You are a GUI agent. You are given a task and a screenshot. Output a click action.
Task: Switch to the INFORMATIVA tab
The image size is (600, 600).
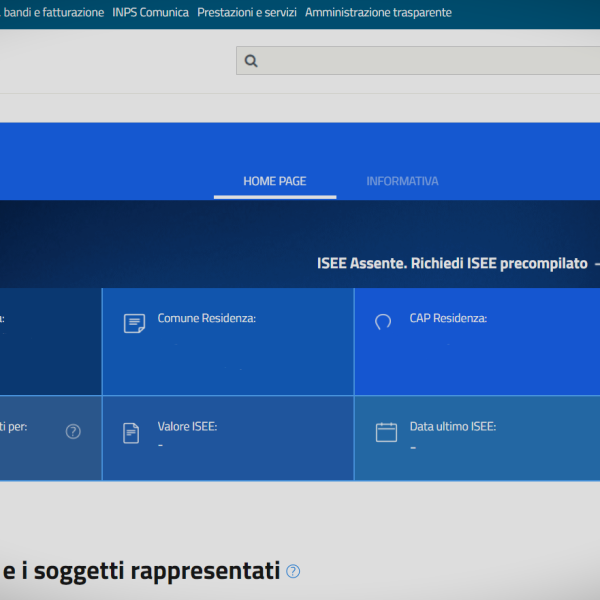coord(402,181)
